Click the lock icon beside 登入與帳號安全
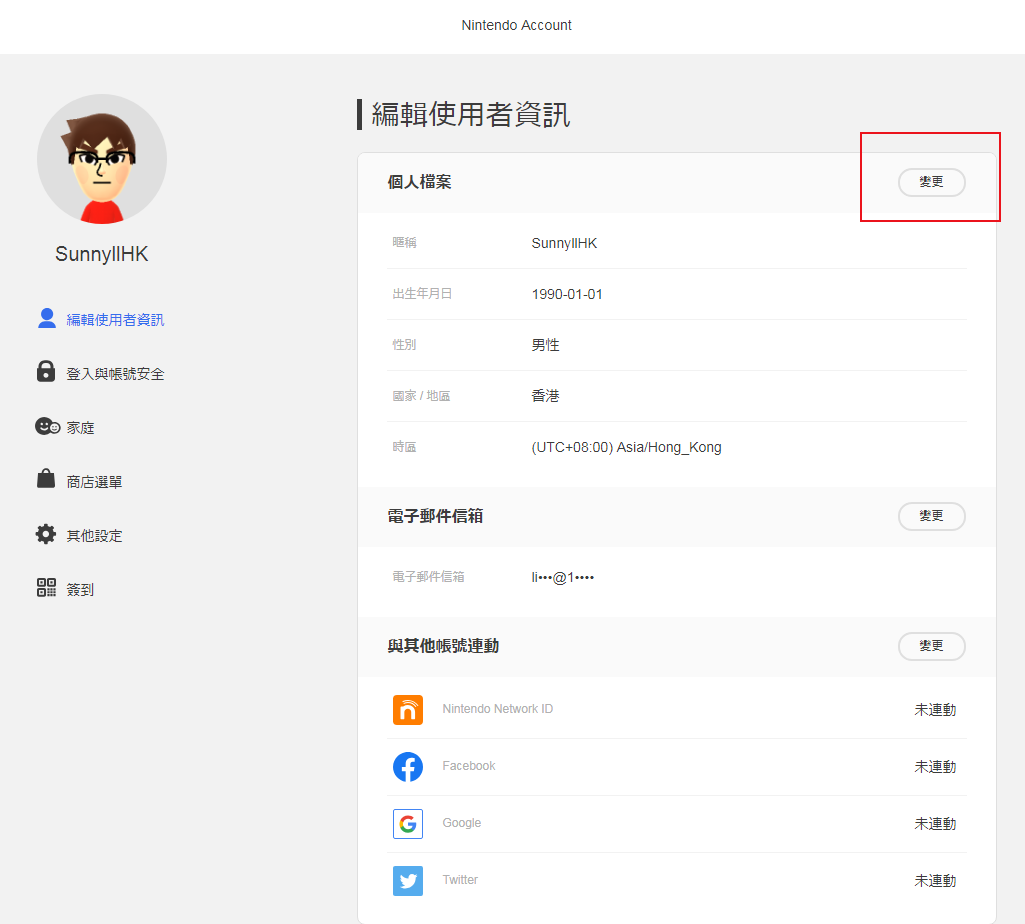1025x924 pixels. tap(46, 371)
